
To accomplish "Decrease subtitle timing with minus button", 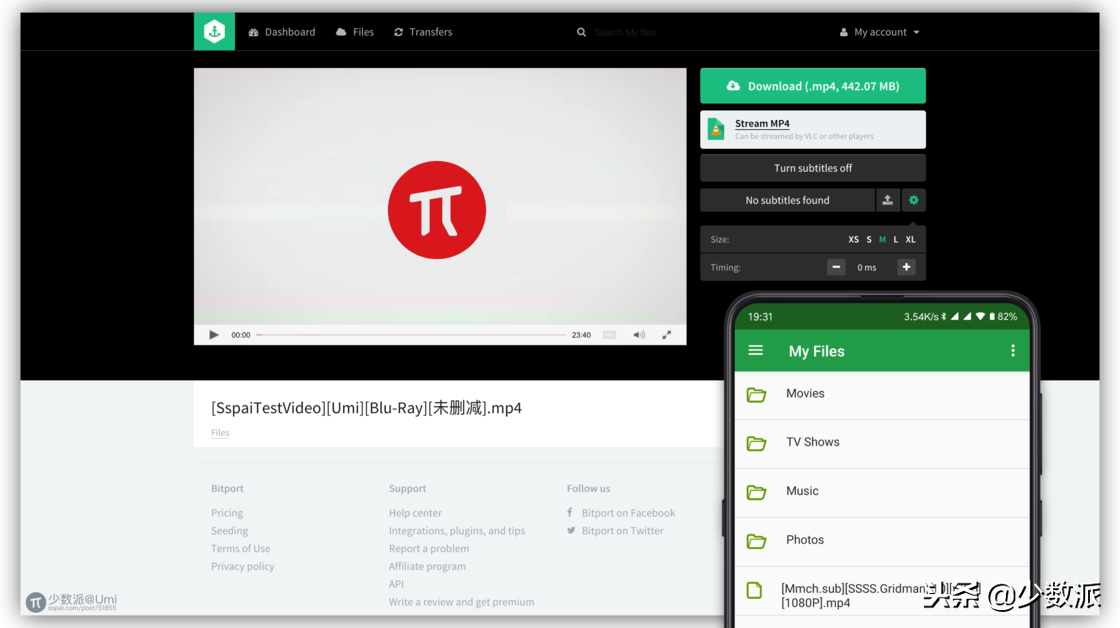I will tap(836, 267).
